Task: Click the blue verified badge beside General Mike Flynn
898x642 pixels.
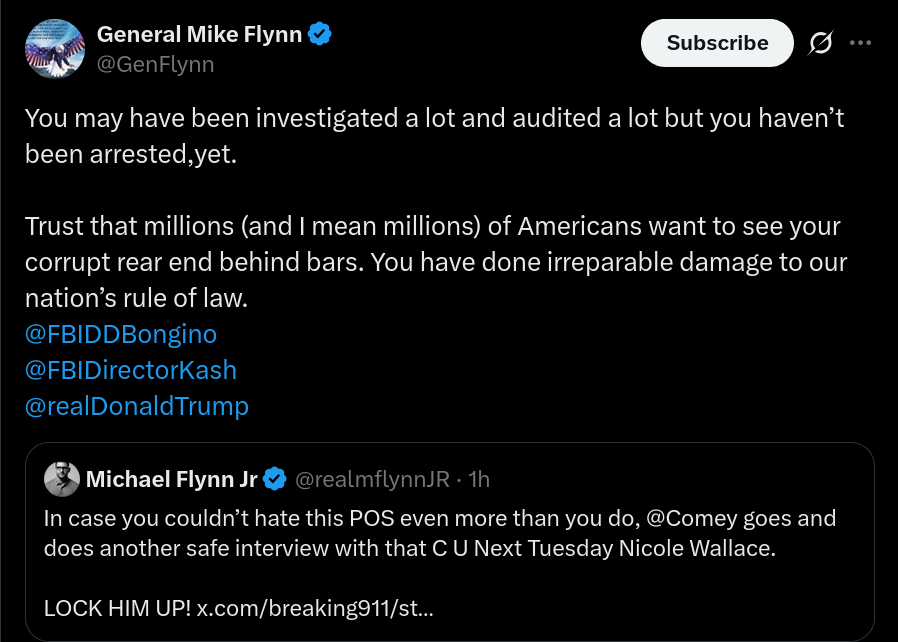Action: point(320,34)
